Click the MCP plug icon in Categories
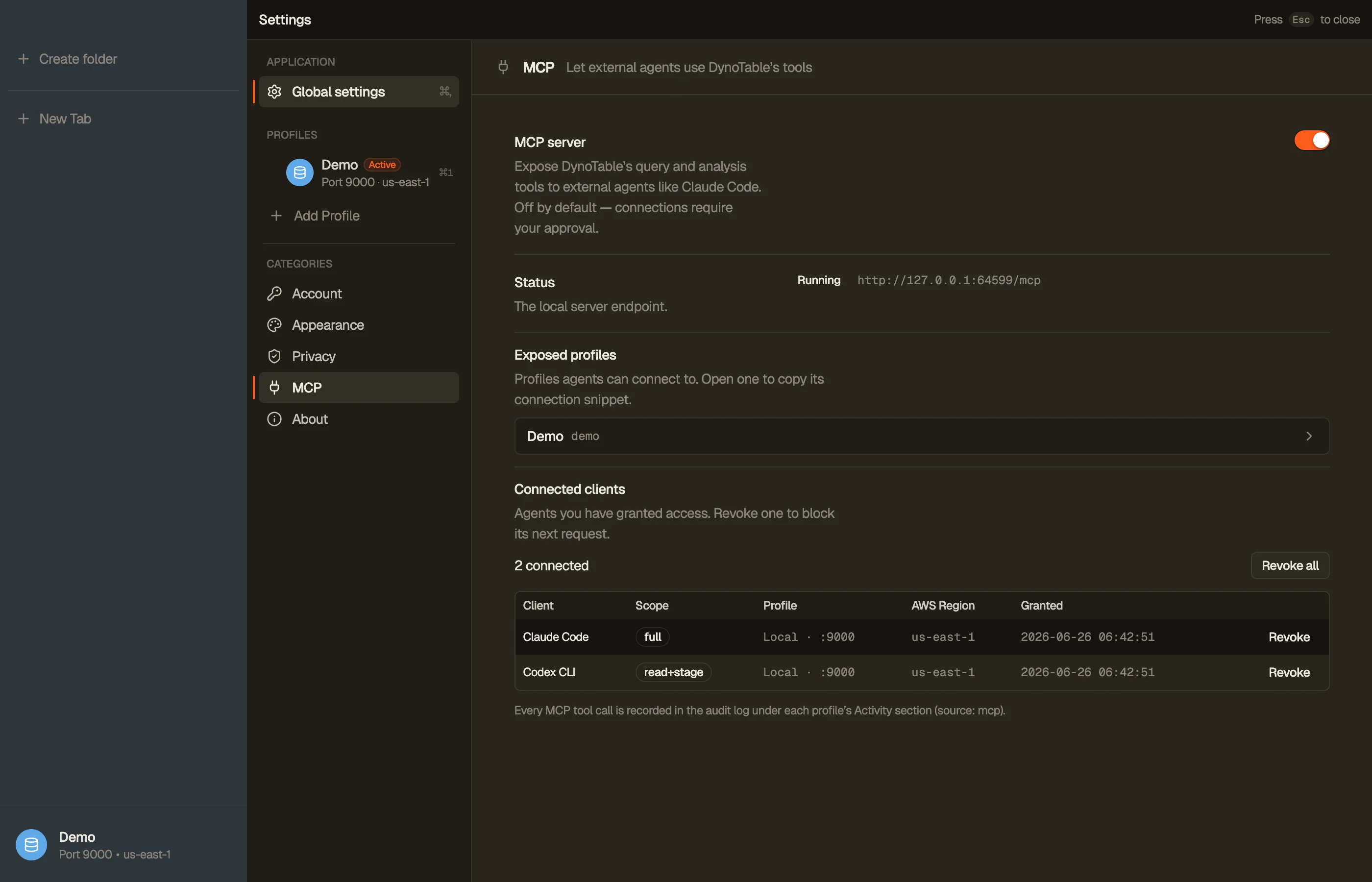 (274, 388)
